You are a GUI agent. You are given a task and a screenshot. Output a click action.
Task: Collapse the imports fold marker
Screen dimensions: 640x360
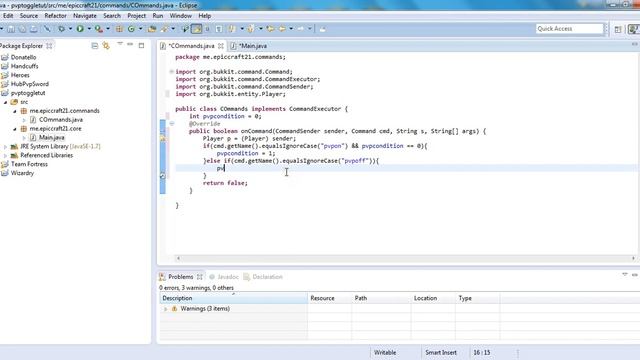pos(171,72)
